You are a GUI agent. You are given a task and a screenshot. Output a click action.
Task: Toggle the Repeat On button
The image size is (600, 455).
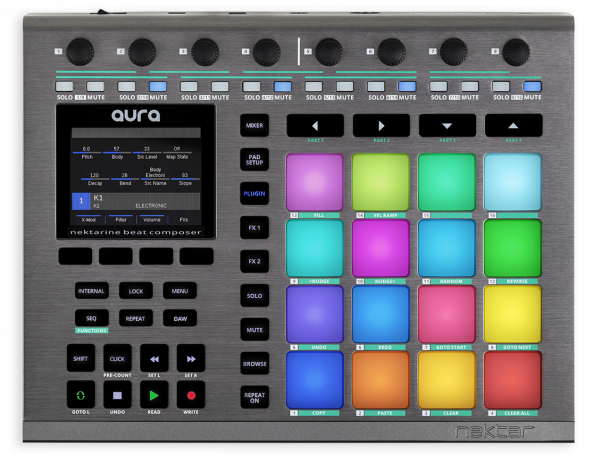(254, 398)
